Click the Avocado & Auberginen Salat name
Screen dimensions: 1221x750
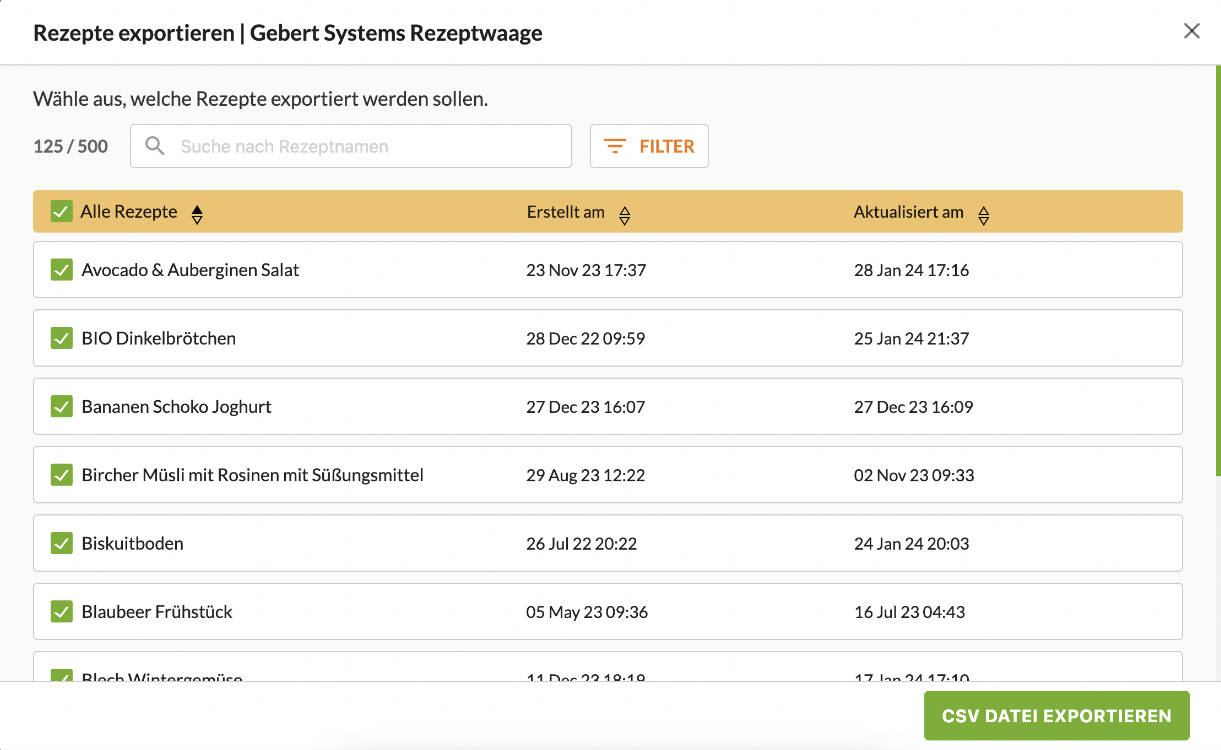(x=190, y=270)
